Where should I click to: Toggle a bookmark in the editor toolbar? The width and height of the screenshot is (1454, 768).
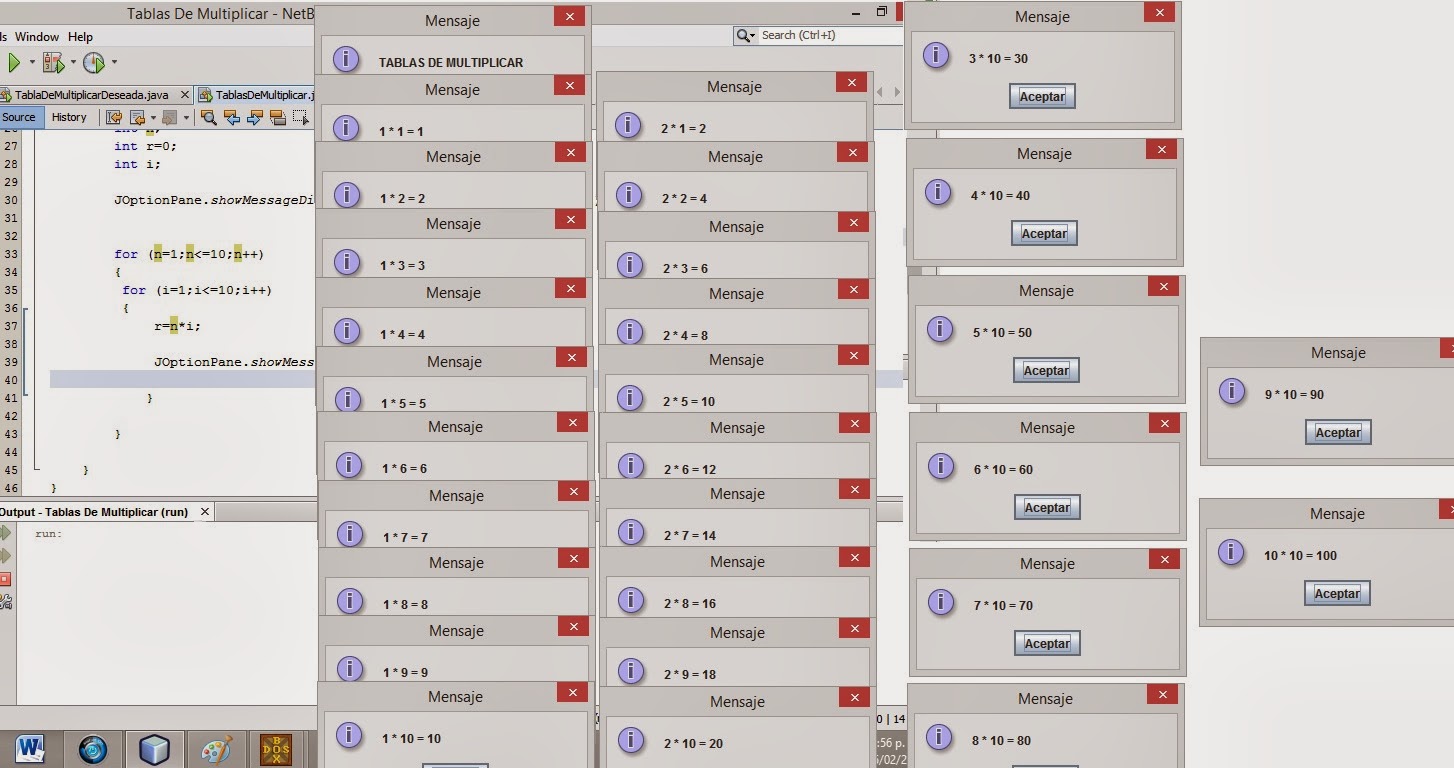[277, 117]
